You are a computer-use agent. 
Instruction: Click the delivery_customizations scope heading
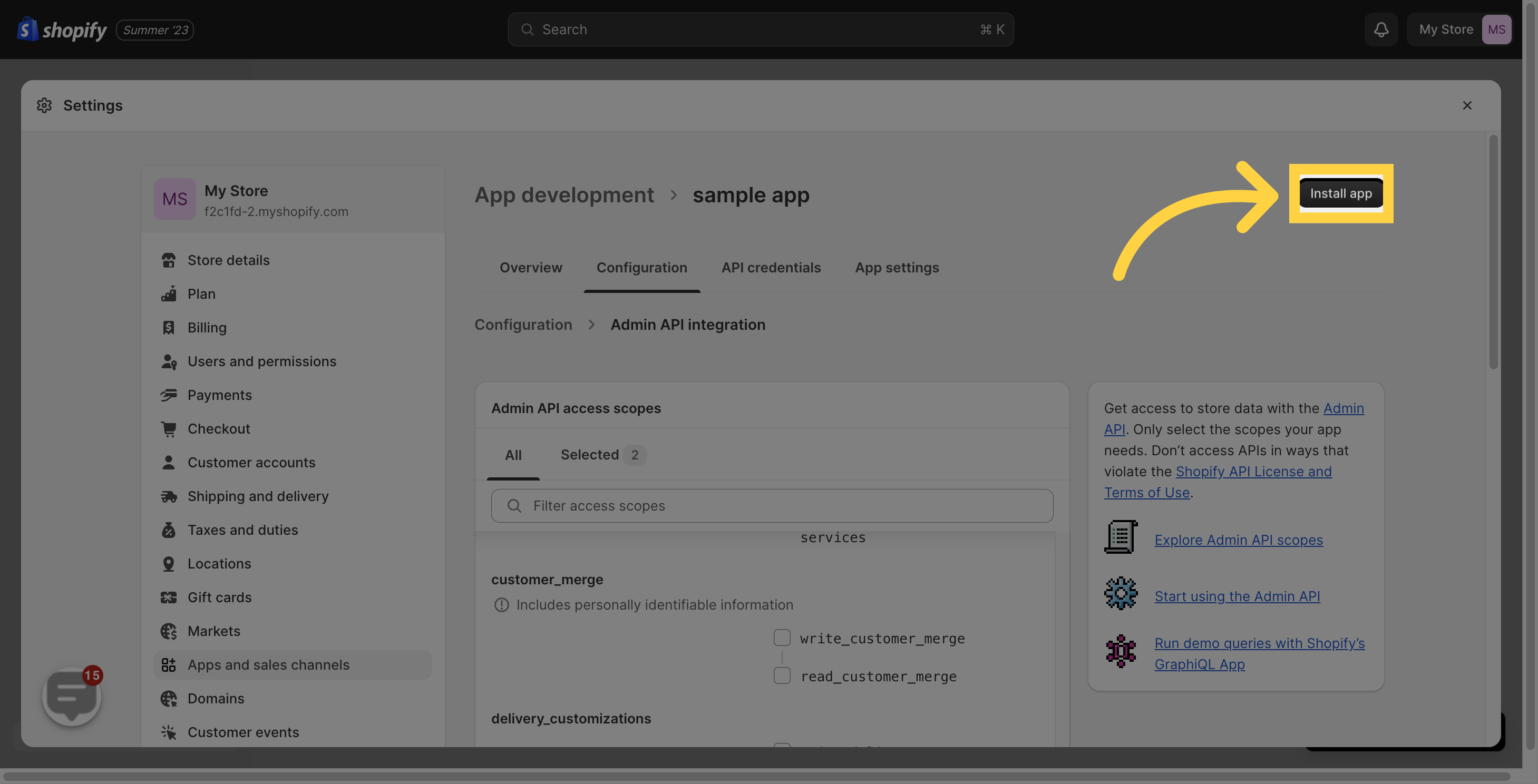[x=571, y=719]
